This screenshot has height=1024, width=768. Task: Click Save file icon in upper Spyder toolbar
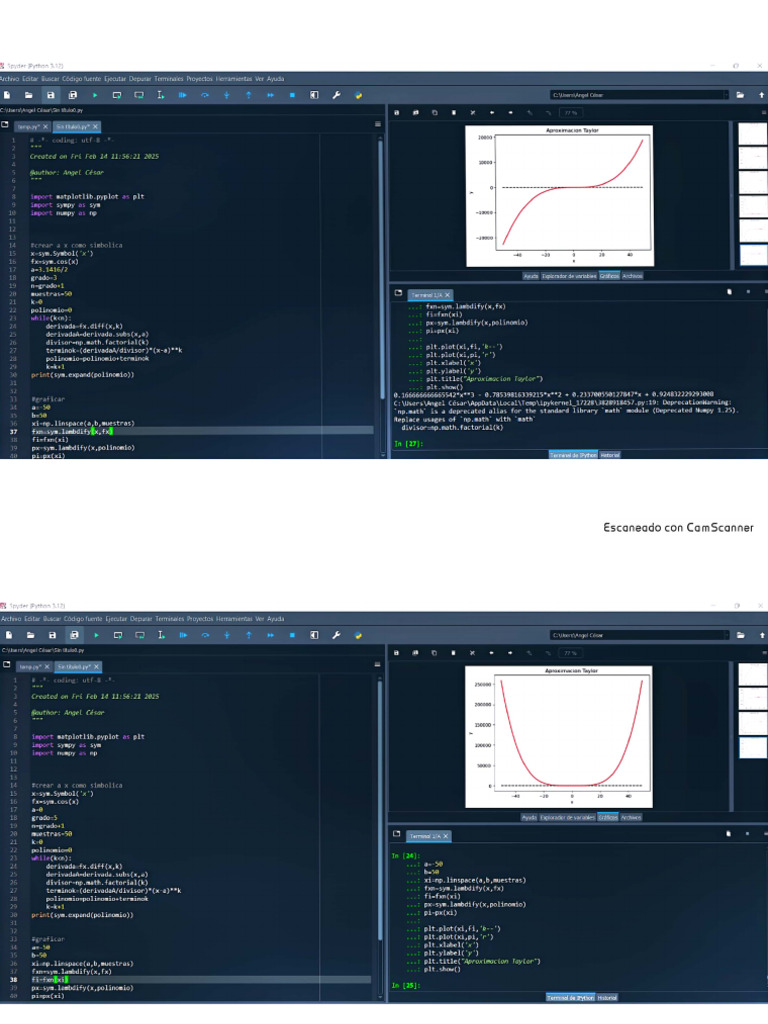(x=50, y=95)
